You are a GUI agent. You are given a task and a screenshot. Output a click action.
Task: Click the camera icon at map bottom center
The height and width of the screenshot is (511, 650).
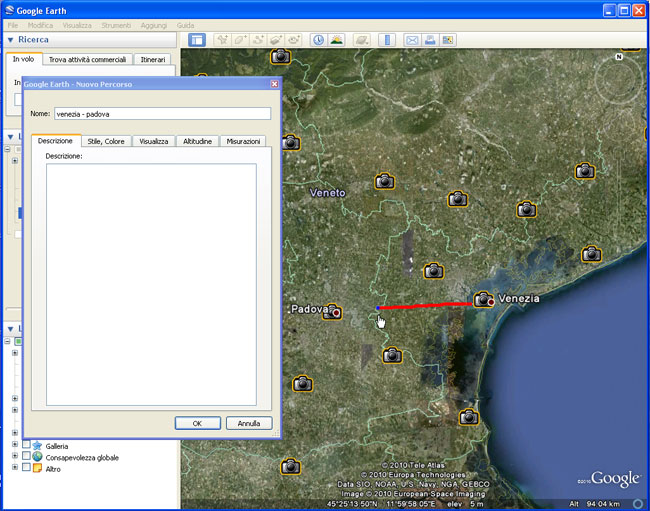click(290, 467)
